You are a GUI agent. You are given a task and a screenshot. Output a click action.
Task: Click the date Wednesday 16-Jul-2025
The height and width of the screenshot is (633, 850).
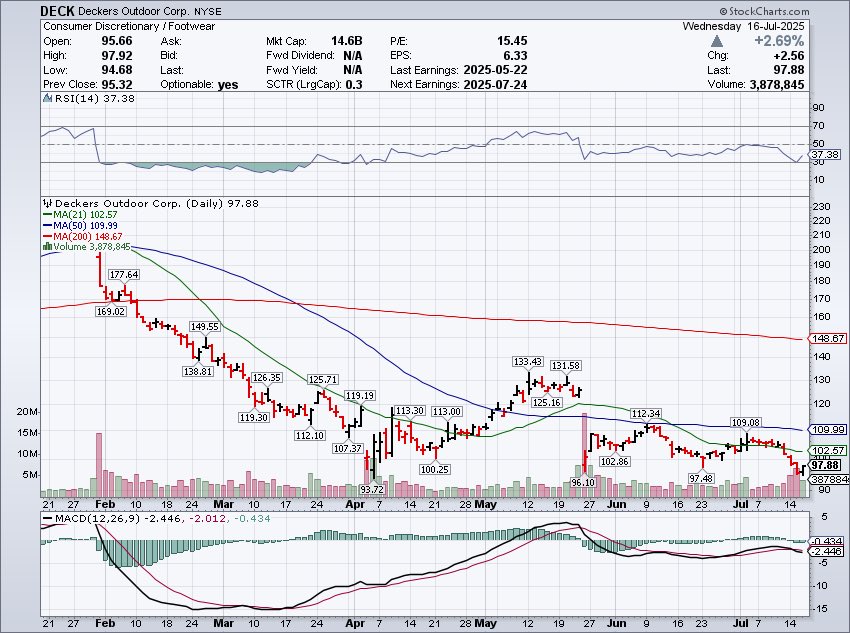(x=744, y=26)
